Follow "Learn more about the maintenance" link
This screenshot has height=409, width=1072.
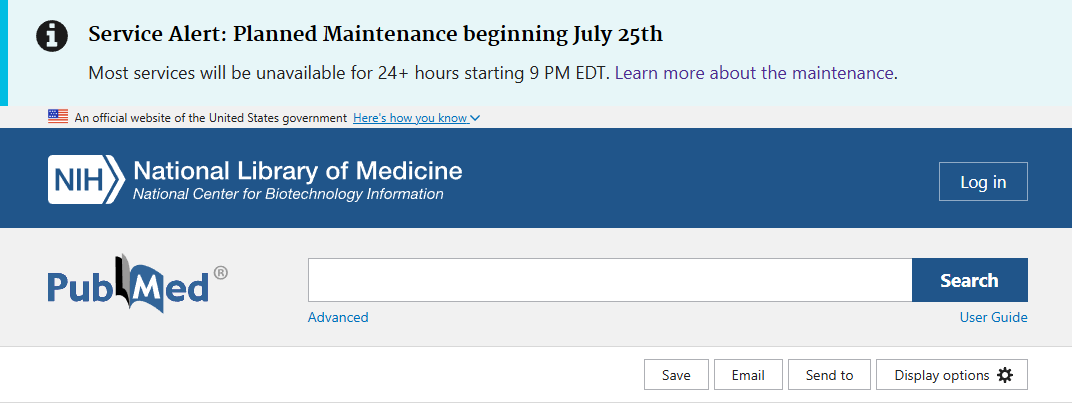[754, 73]
